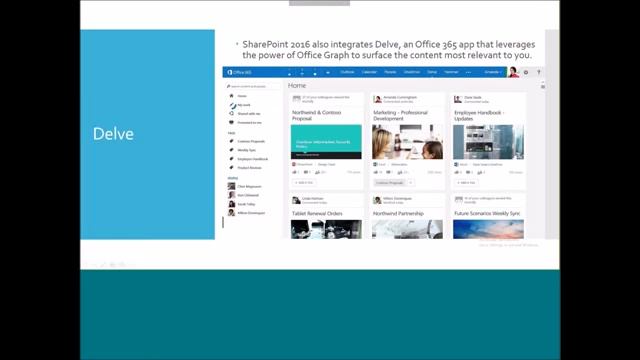Open Northwind Partnership title link
This screenshot has width=640, height=360.
398,213
